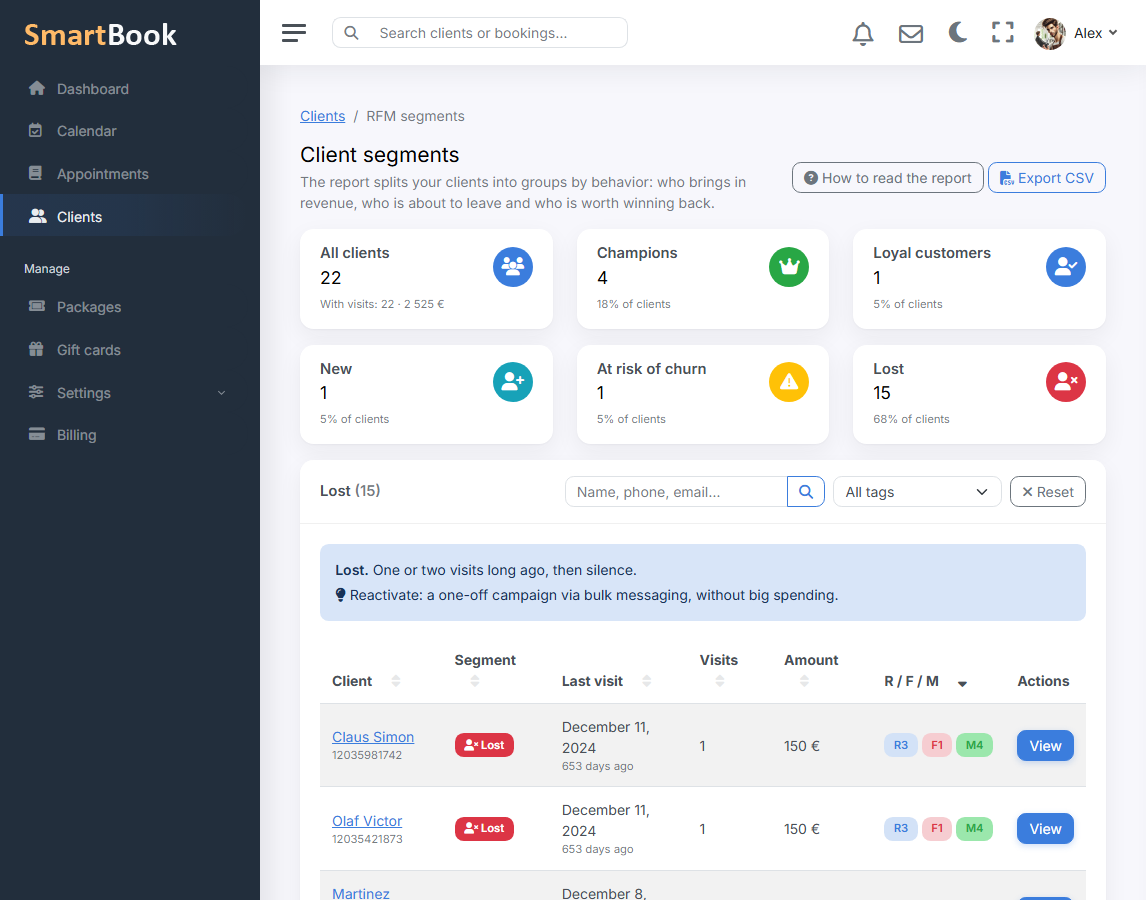
Task: Click Alex's profile avatar
Action: [1050, 34]
